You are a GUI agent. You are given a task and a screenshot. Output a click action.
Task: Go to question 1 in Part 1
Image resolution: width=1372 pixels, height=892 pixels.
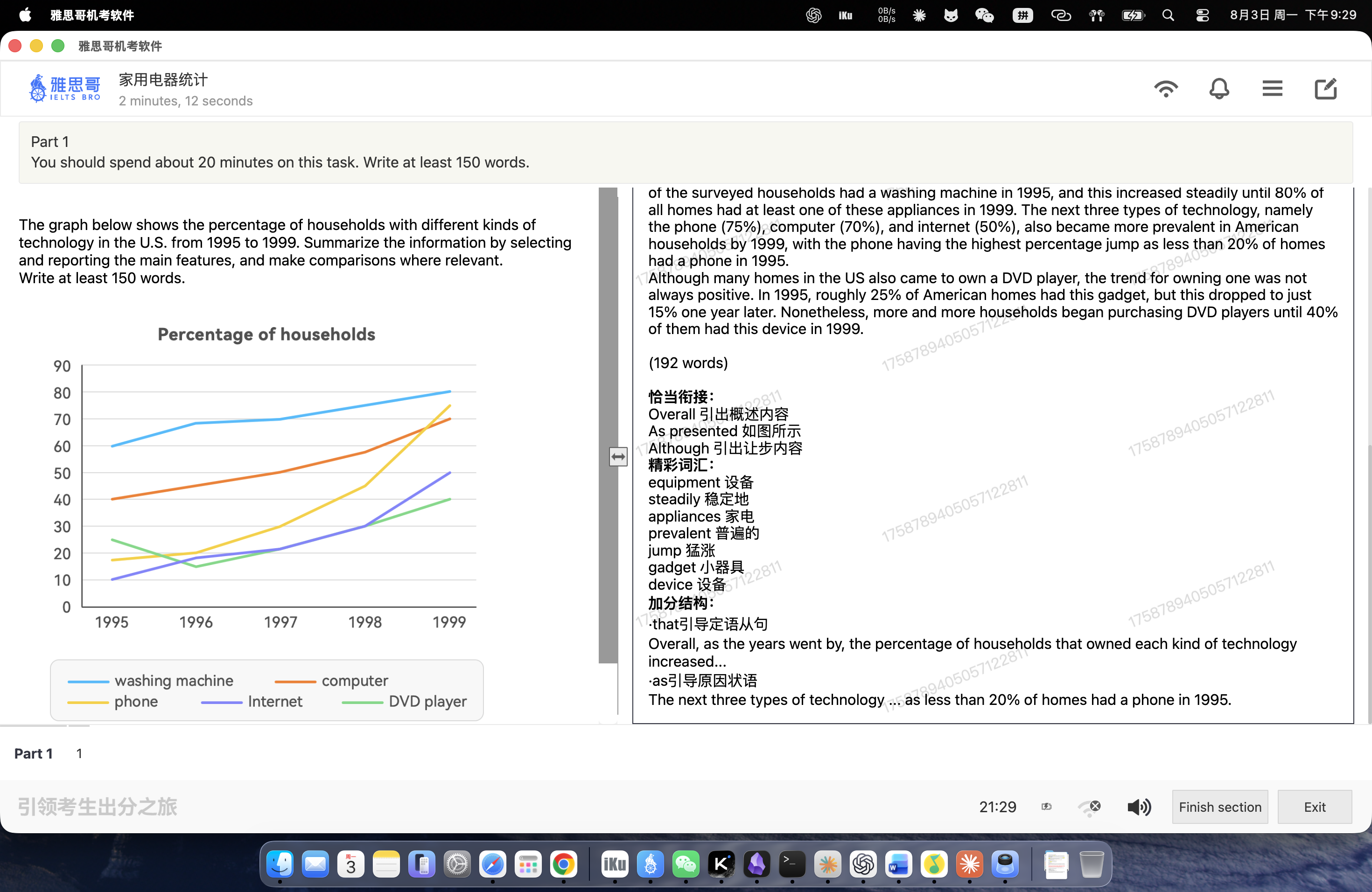(79, 753)
